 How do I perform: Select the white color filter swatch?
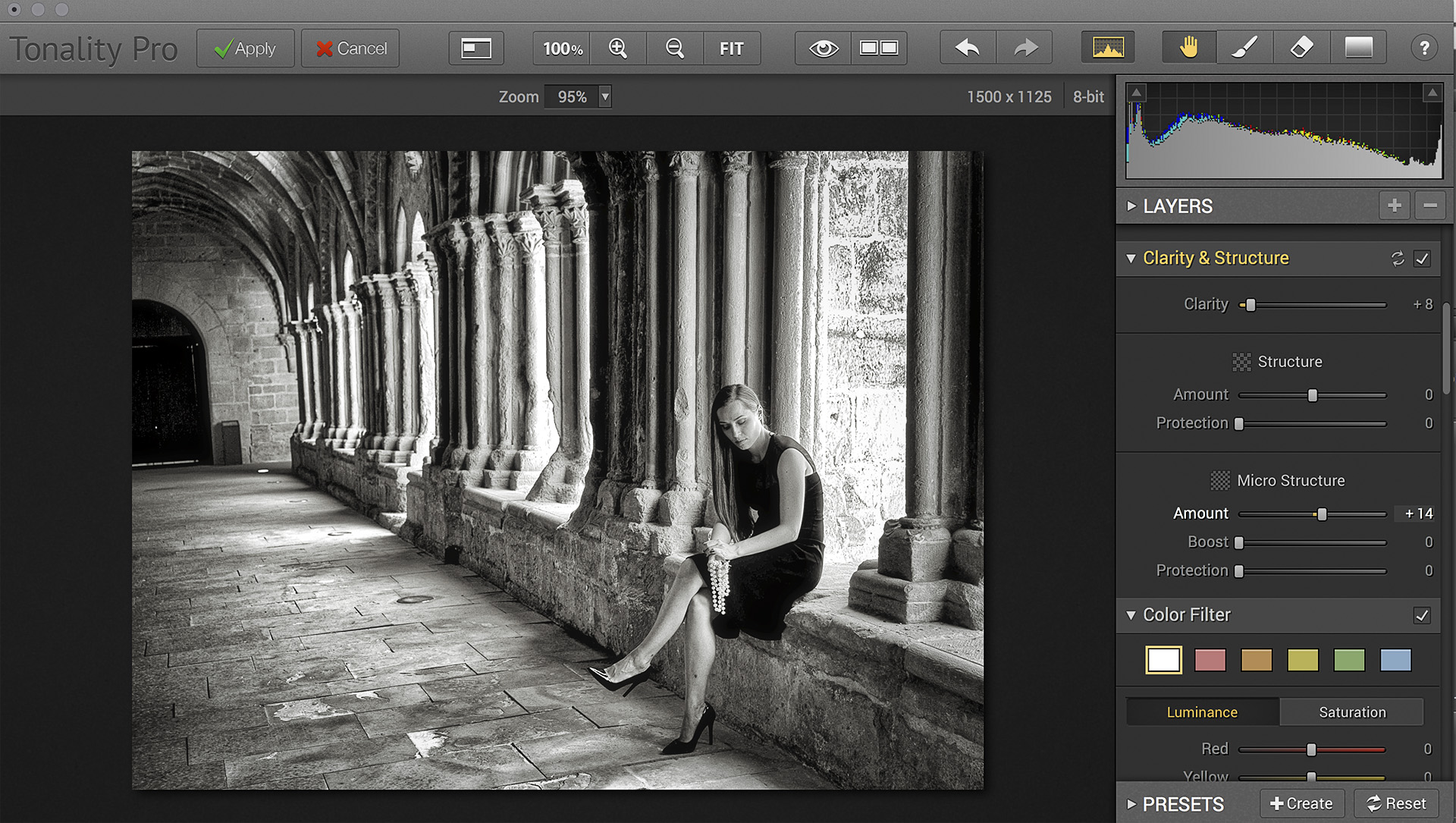point(1163,660)
